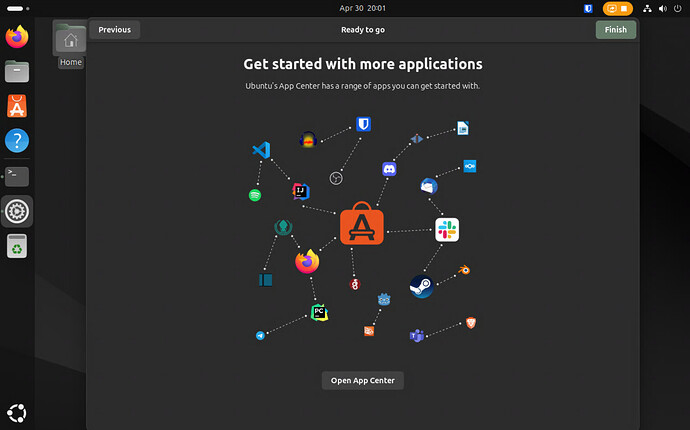The image size is (690, 430).
Task: Click the orange screen sharing indicator
Action: pos(618,8)
